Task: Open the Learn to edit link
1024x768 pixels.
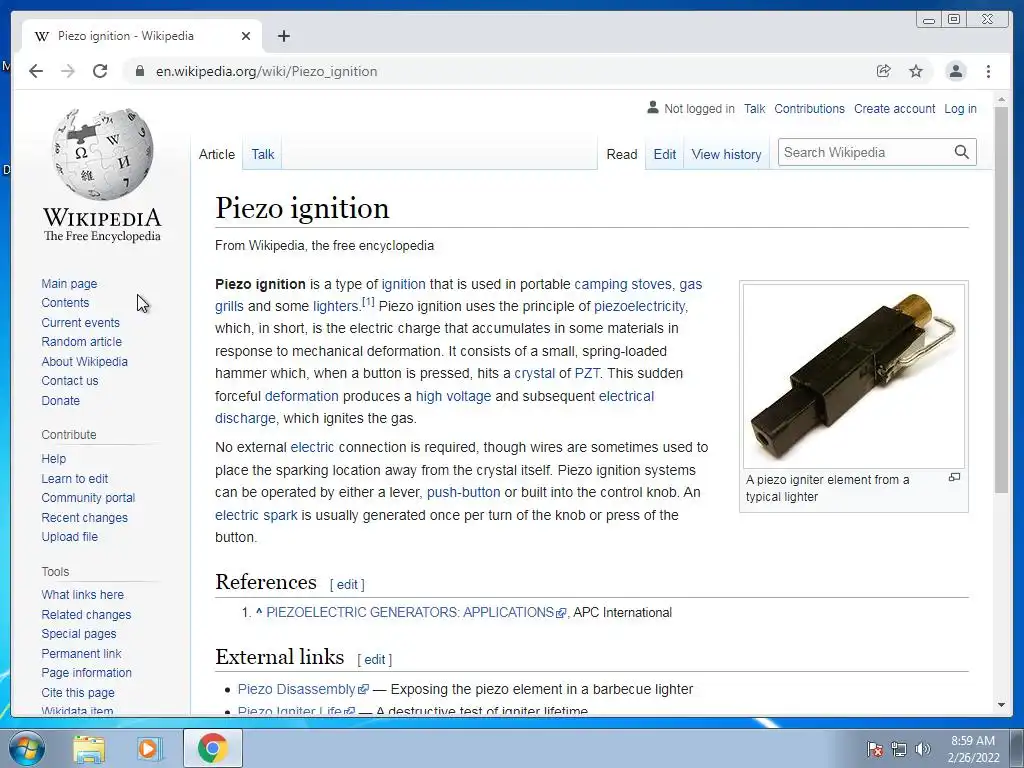Action: coord(74,478)
